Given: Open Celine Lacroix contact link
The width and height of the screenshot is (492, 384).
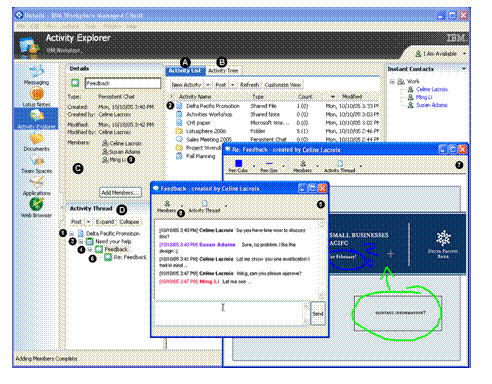Looking at the screenshot, I should tap(432, 89).
